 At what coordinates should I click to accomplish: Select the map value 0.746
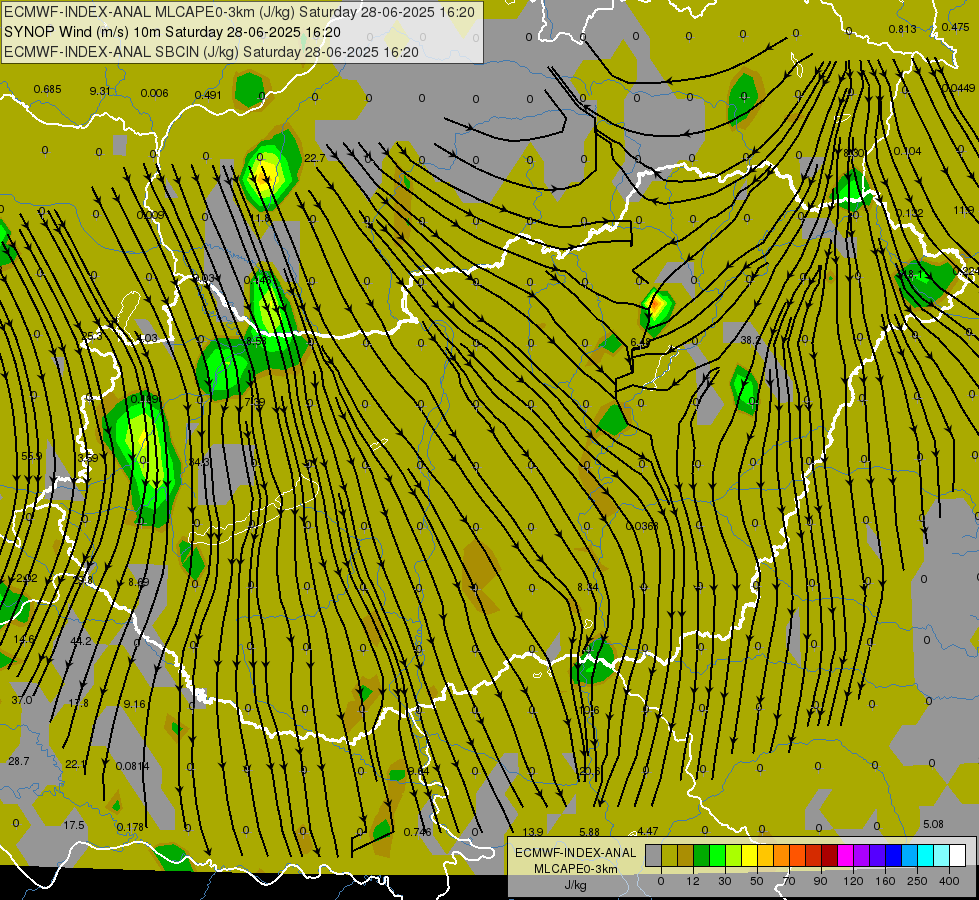coord(418,832)
